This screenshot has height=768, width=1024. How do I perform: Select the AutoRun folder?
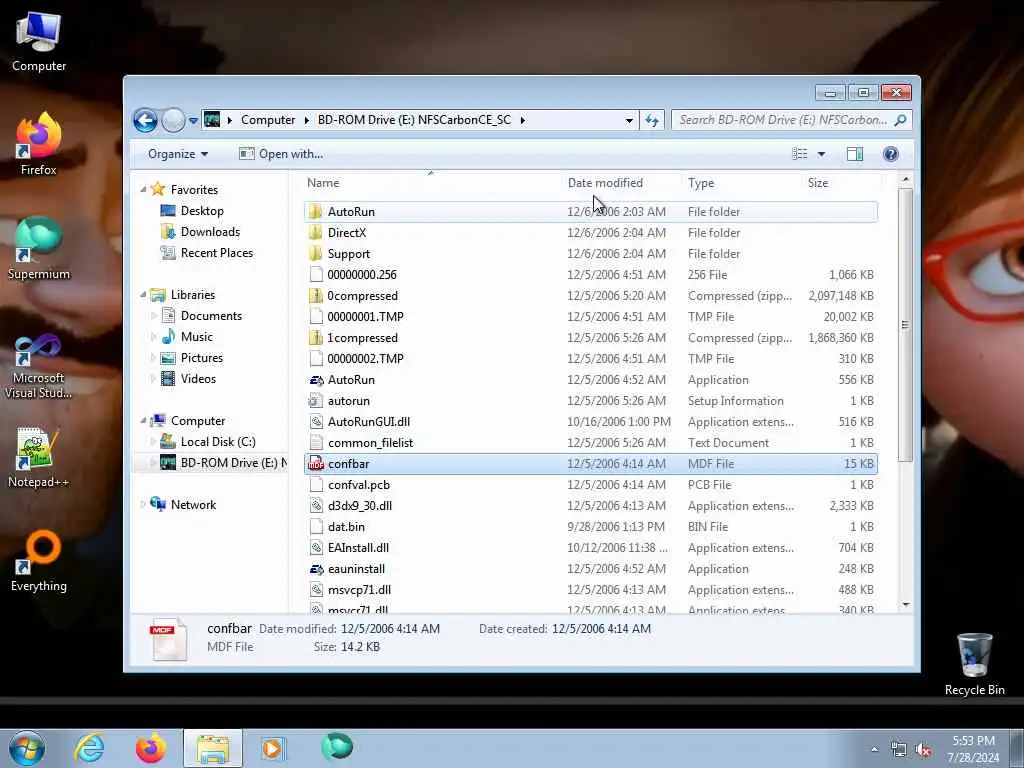pos(590,212)
